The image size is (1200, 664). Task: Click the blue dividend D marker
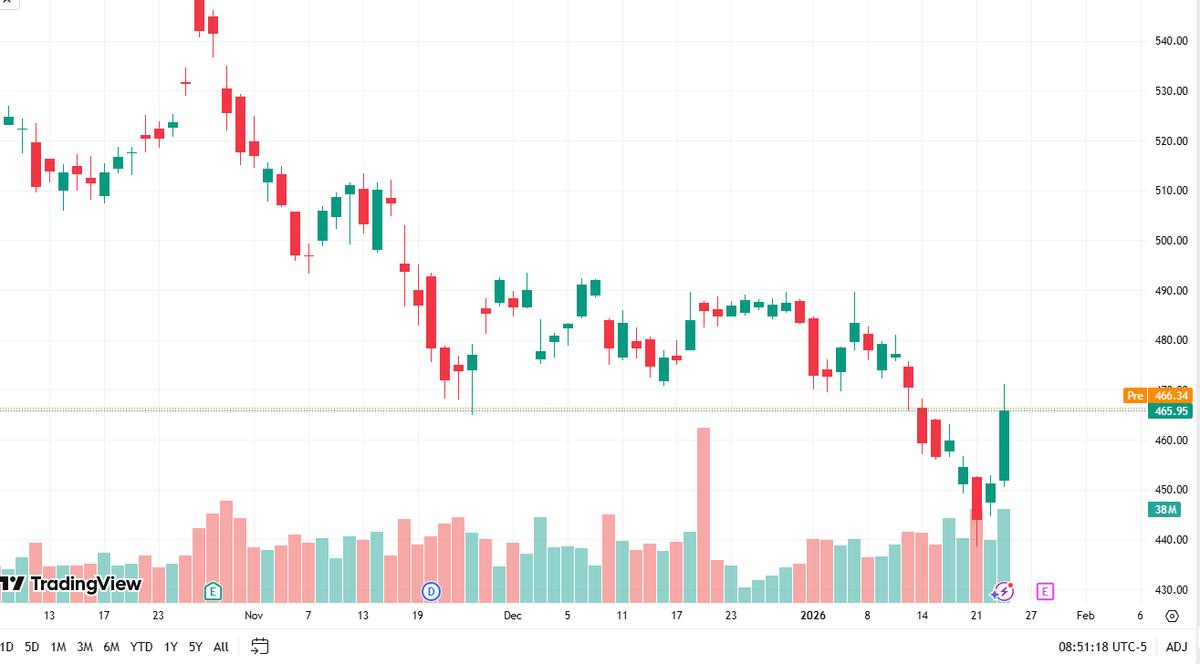(x=432, y=591)
